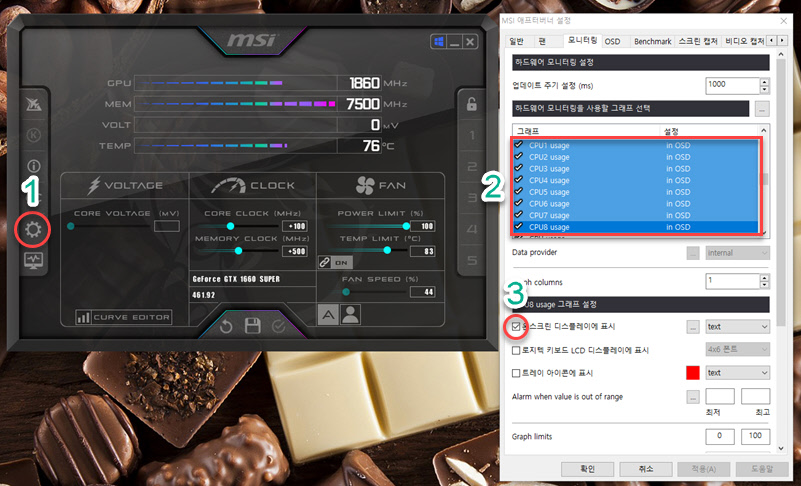801x486 pixels.
Task: Open the hardware monitor graph icon
Action: pos(33,260)
